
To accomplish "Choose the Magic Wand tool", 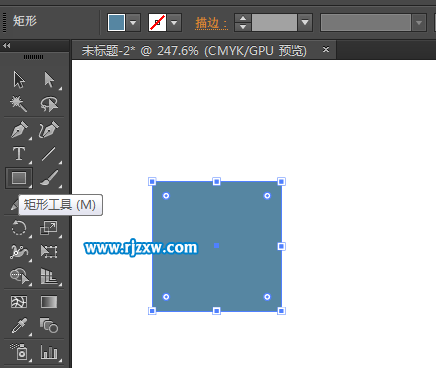I will 18,103.
